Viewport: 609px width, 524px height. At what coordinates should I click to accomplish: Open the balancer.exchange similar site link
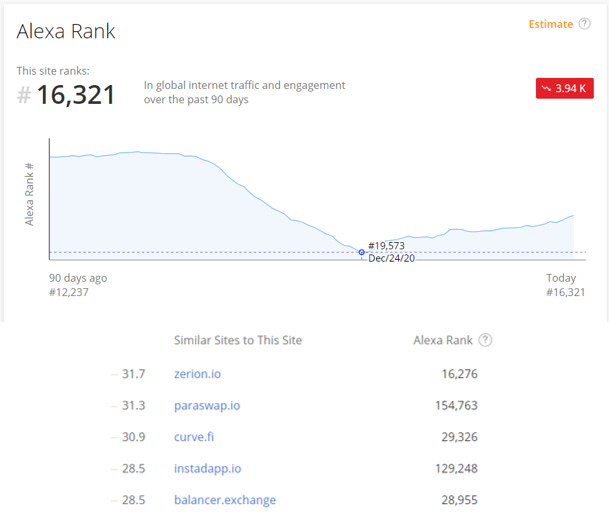(225, 500)
